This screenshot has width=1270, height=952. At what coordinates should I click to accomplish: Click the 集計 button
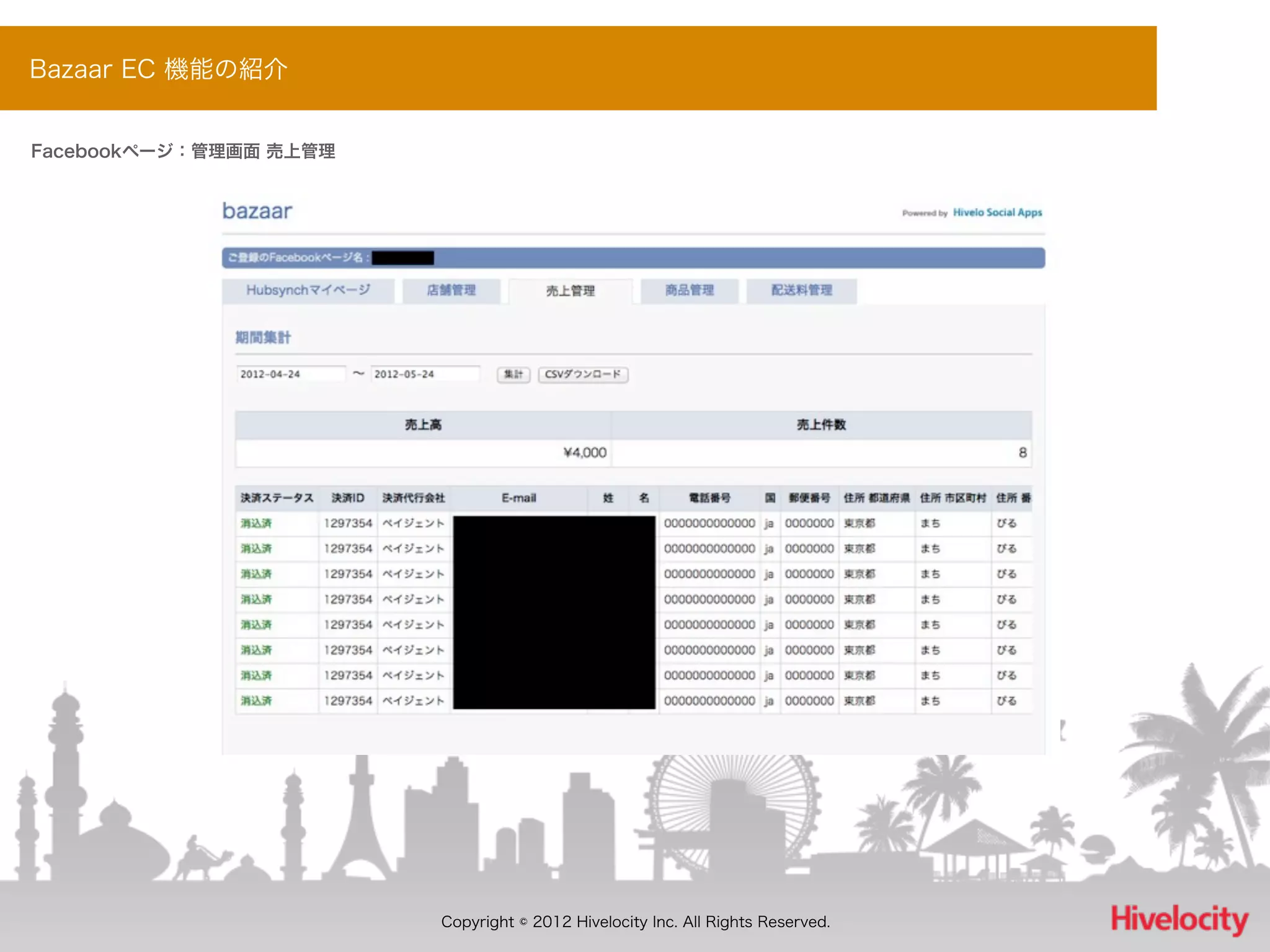tap(513, 374)
